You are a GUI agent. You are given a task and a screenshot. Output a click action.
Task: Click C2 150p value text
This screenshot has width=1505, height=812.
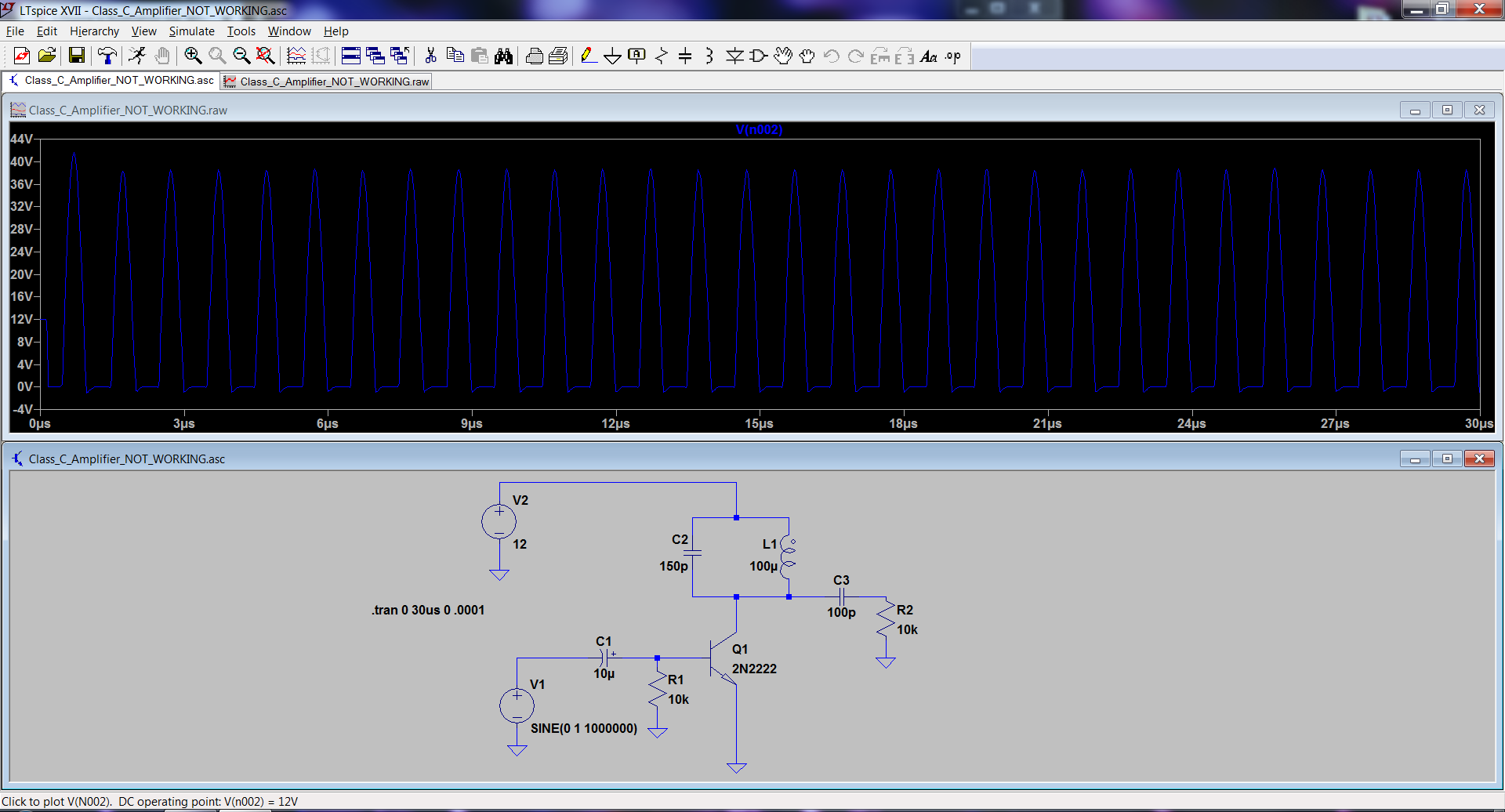click(673, 566)
